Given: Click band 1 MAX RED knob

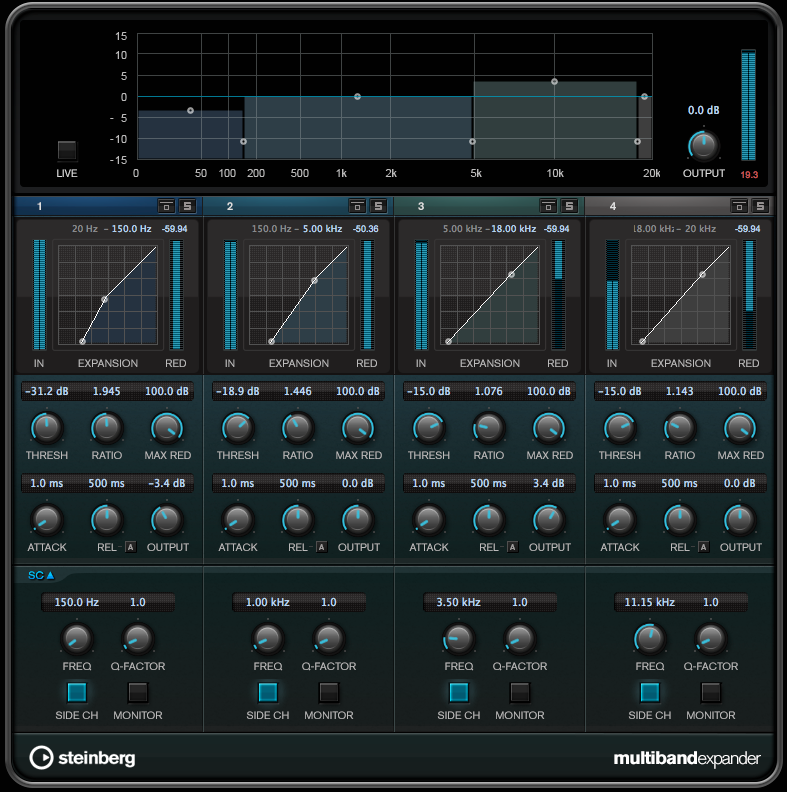Looking at the screenshot, I should [167, 428].
